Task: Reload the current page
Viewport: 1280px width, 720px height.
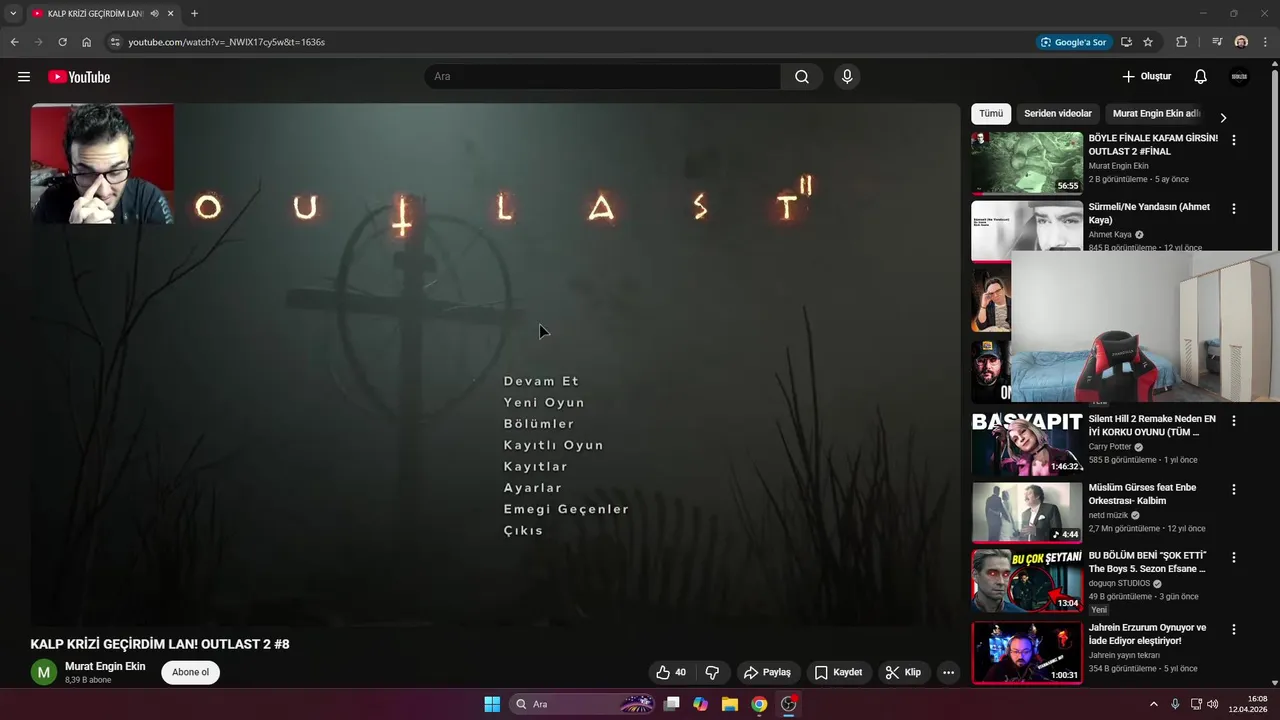Action: pos(62,42)
